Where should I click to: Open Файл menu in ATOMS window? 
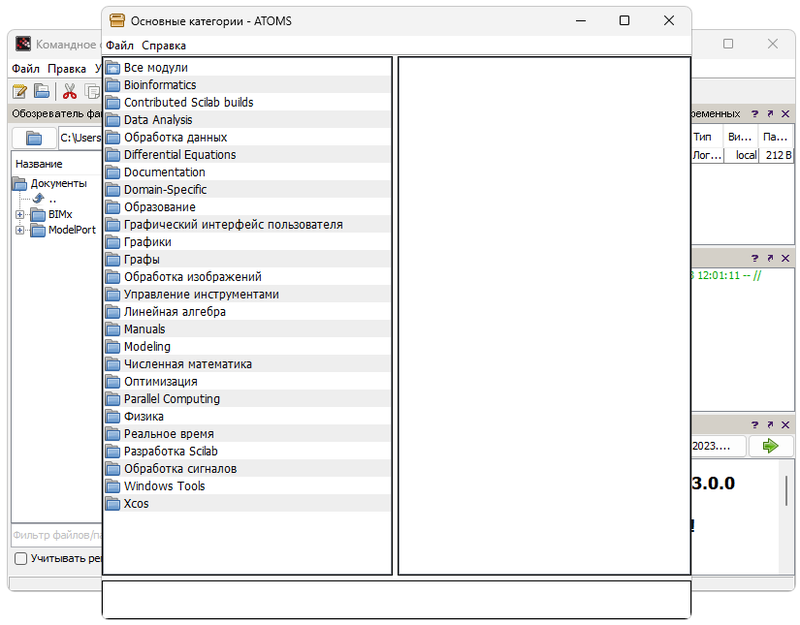tap(119, 45)
